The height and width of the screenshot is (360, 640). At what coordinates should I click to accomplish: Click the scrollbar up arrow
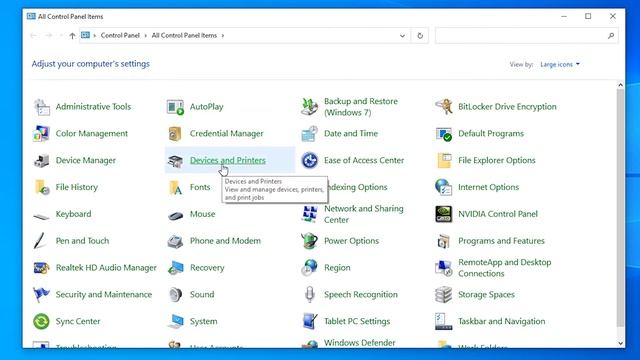click(620, 85)
